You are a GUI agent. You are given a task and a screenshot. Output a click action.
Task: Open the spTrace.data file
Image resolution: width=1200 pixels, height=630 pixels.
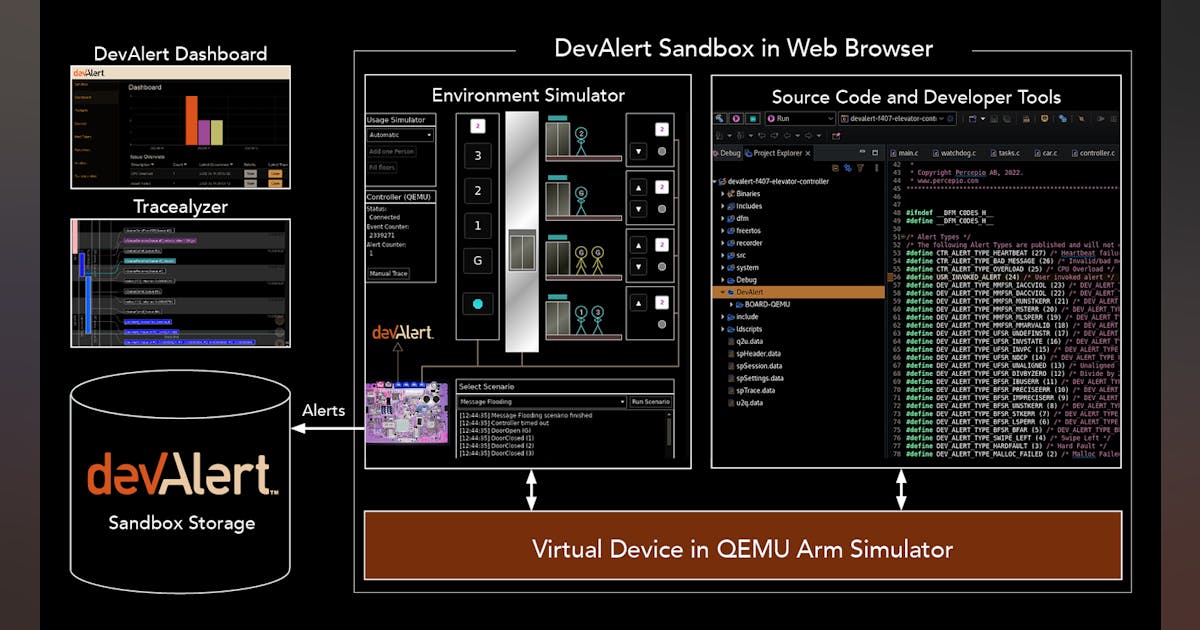pyautogui.click(x=752, y=390)
